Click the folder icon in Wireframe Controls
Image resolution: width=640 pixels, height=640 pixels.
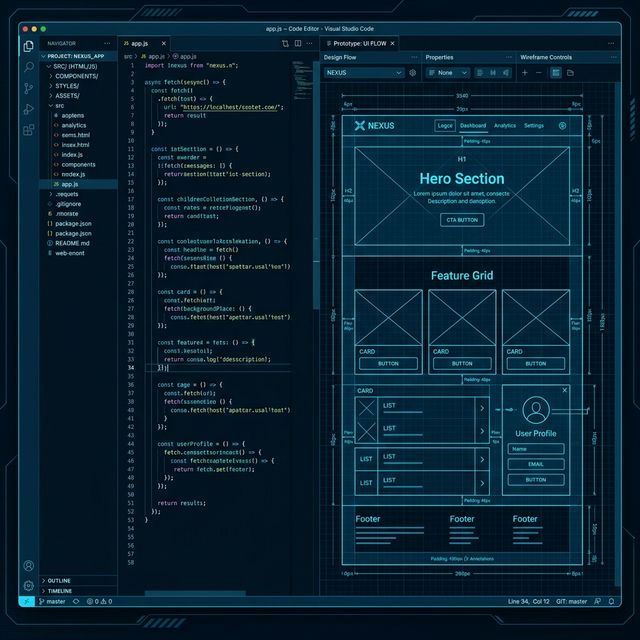pyautogui.click(x=571, y=73)
